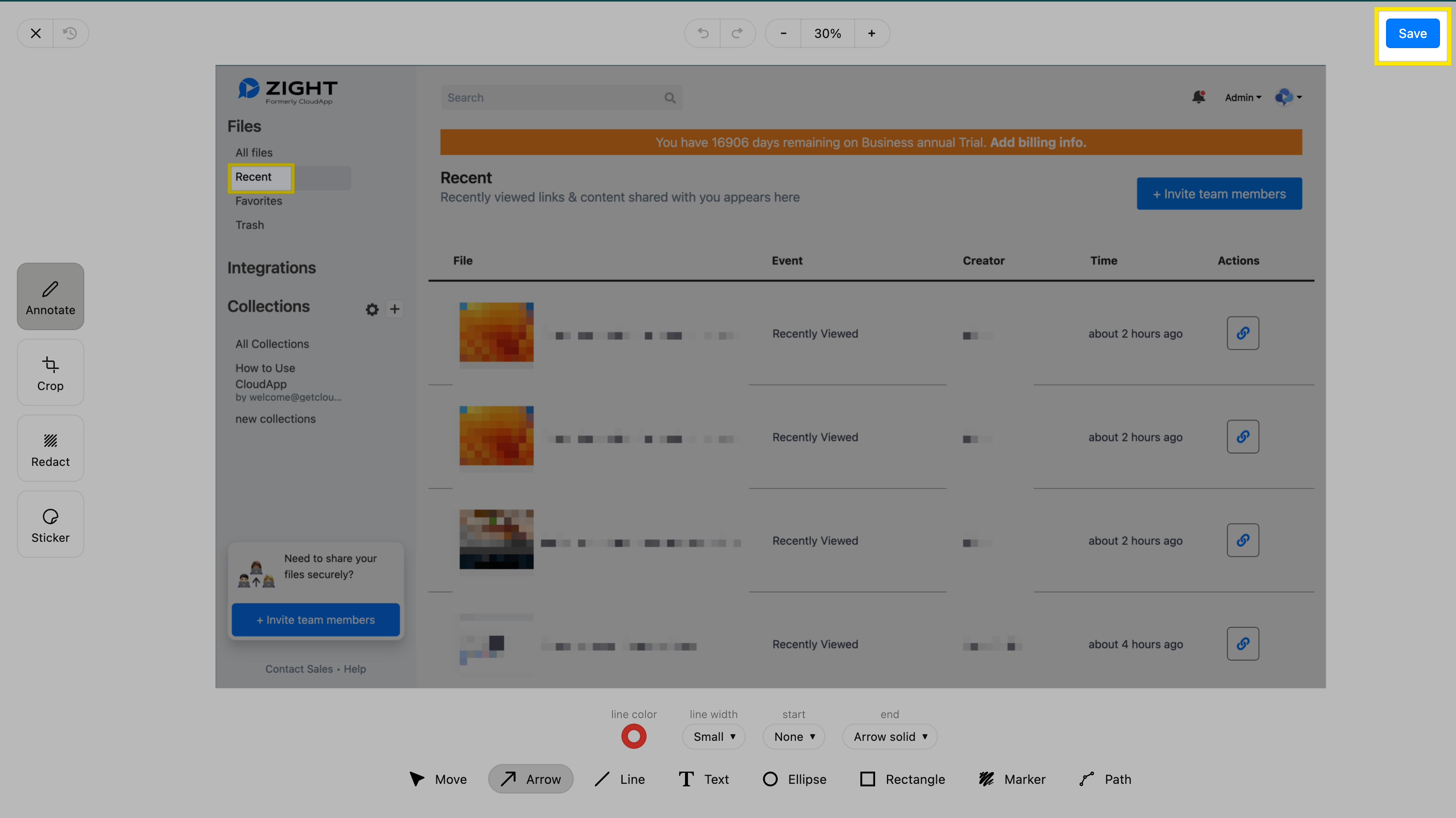Click the Zight logo
1456x818 pixels.
coord(287,91)
